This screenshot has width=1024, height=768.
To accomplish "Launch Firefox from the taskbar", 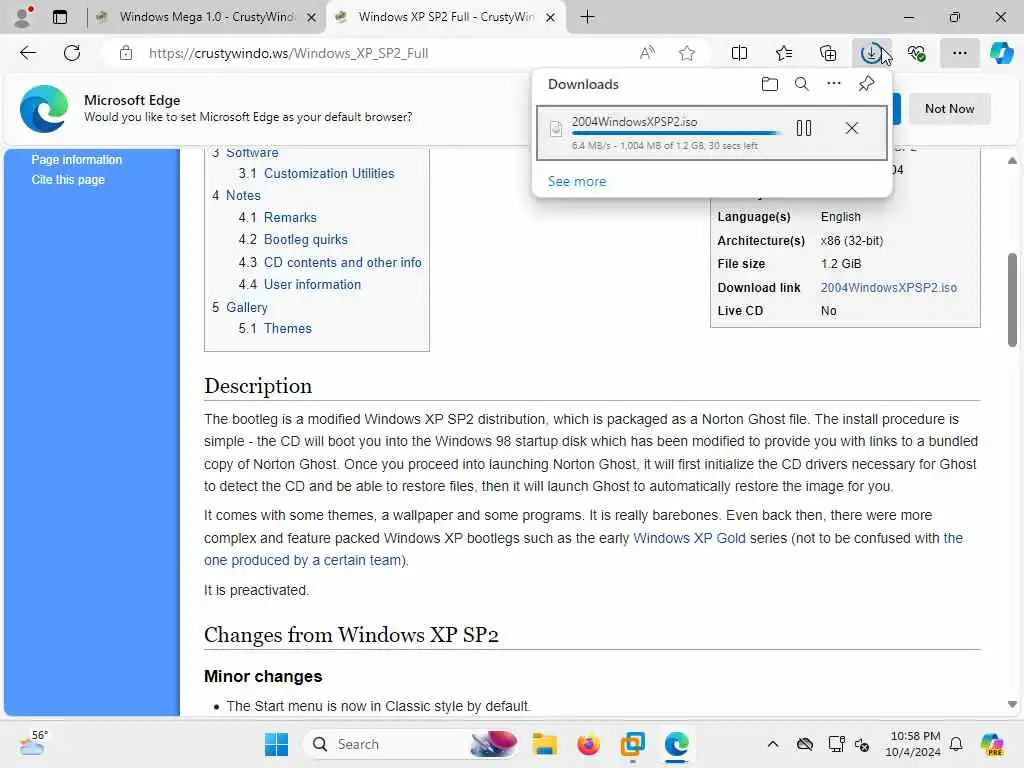I will coord(588,744).
